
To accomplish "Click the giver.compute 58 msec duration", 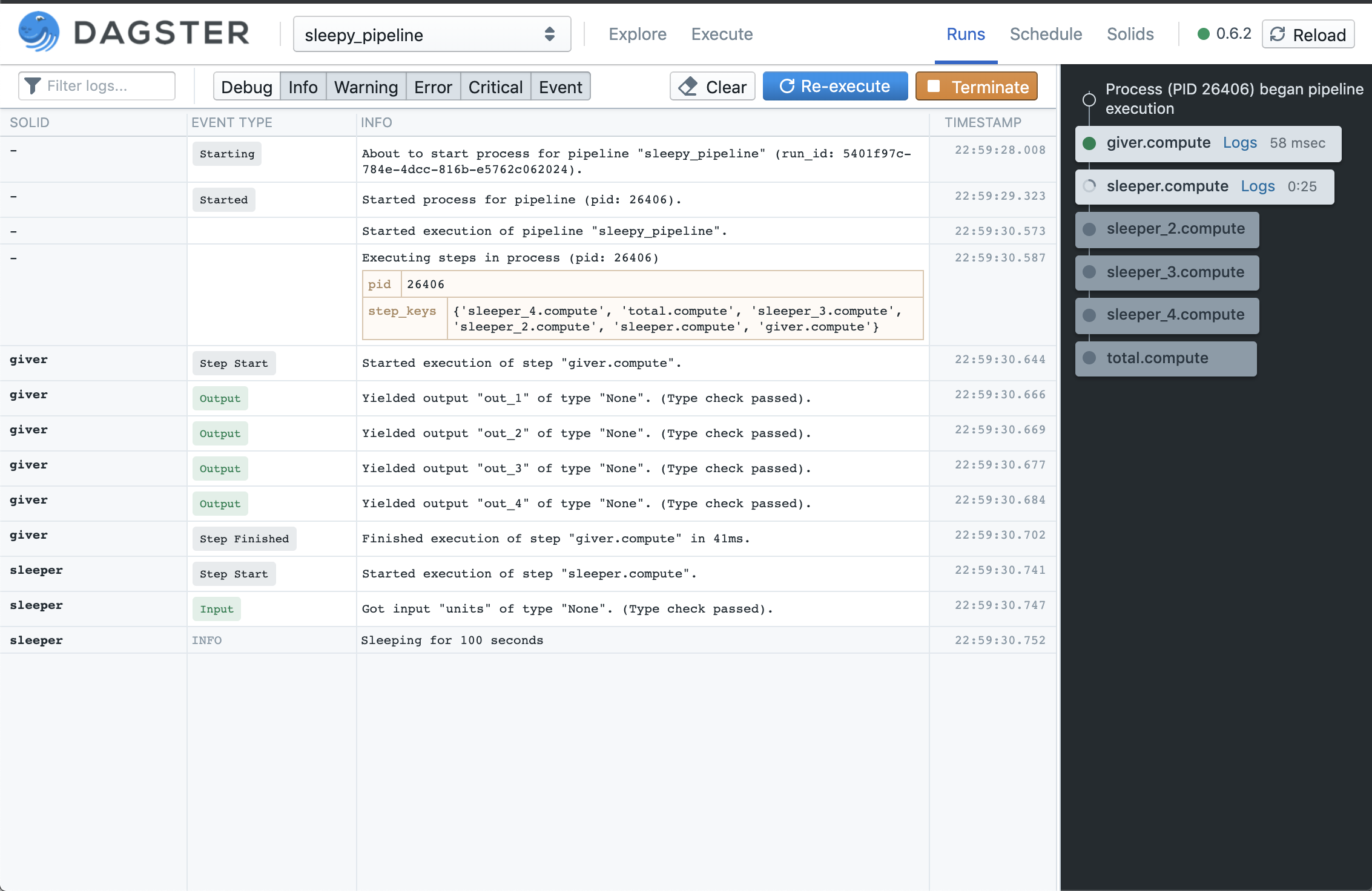I will (1298, 143).
